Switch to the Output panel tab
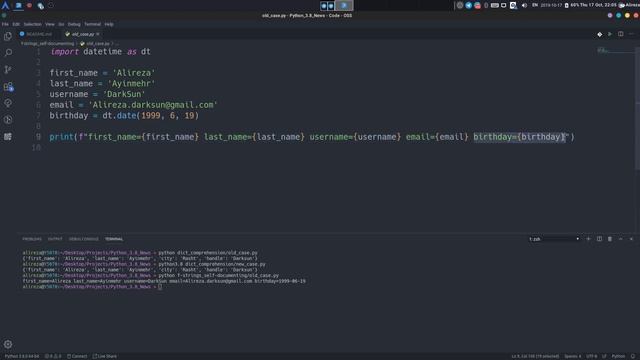Viewport: 640px width, 360px height. pyautogui.click(x=55, y=239)
